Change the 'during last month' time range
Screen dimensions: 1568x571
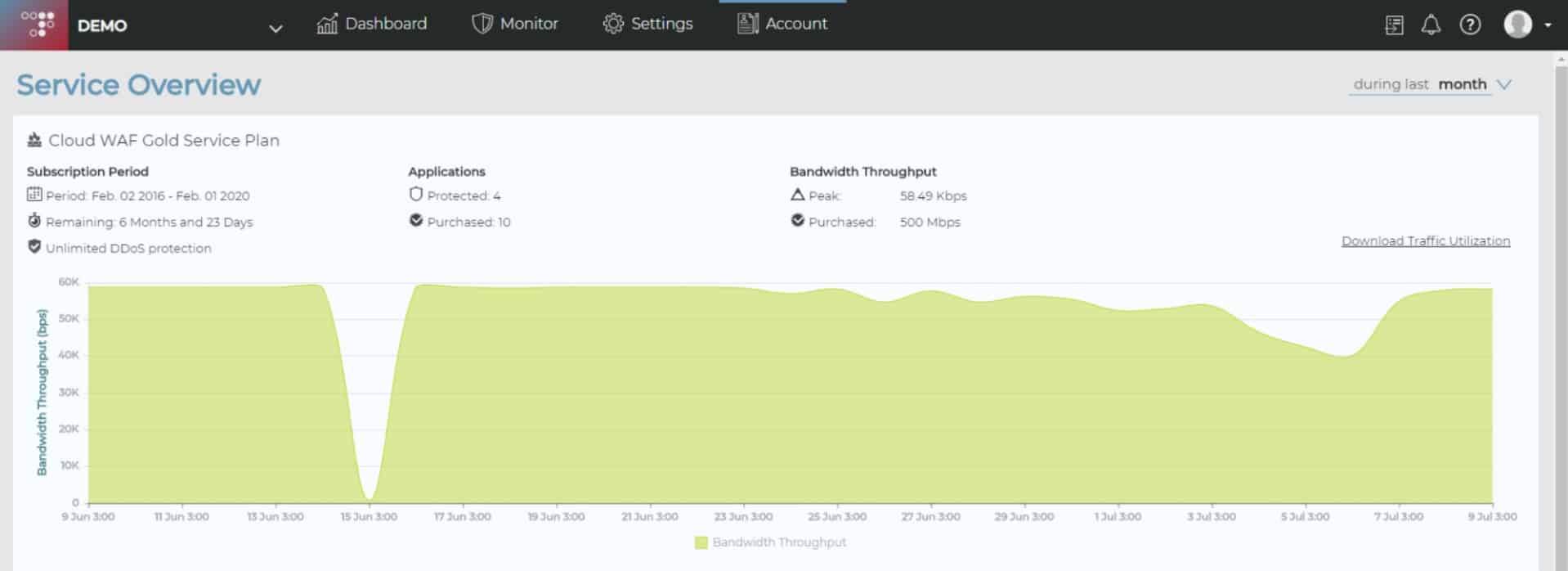click(x=1431, y=84)
